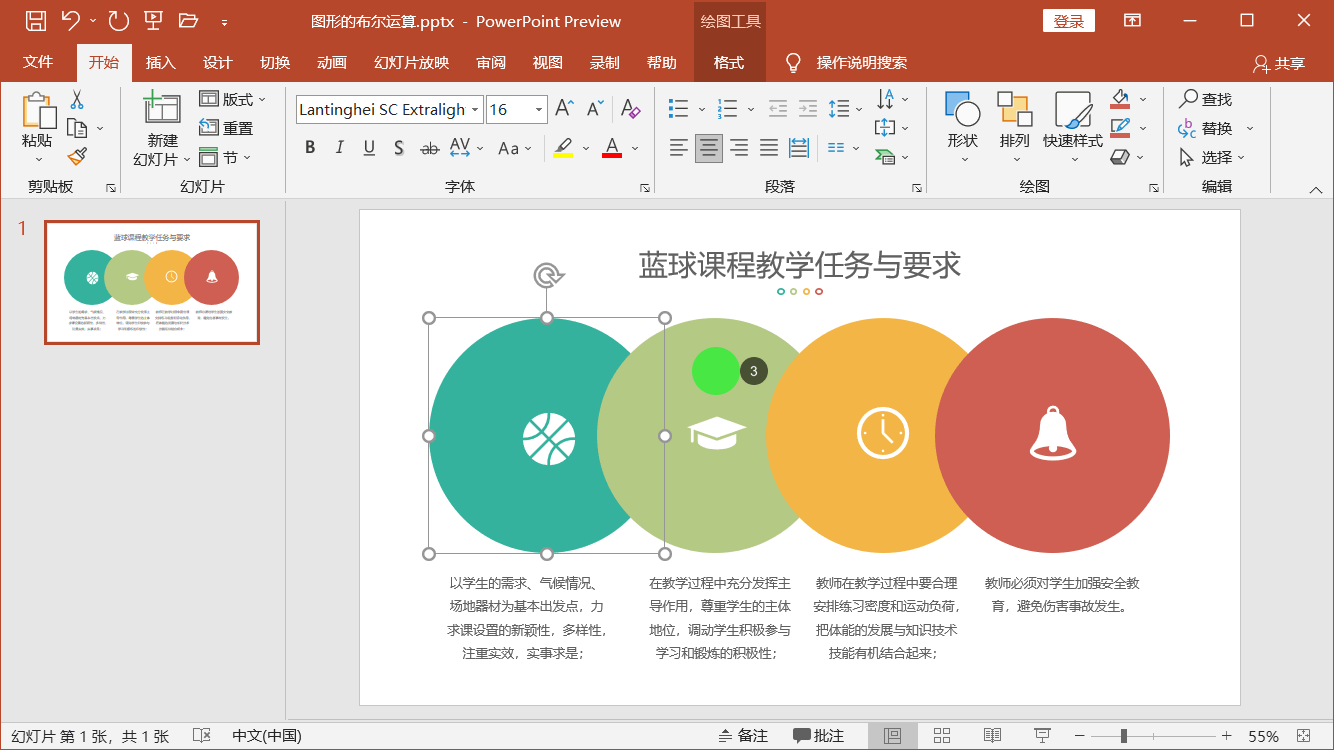
Task: Toggle Strikethrough formatting
Action: 429,148
